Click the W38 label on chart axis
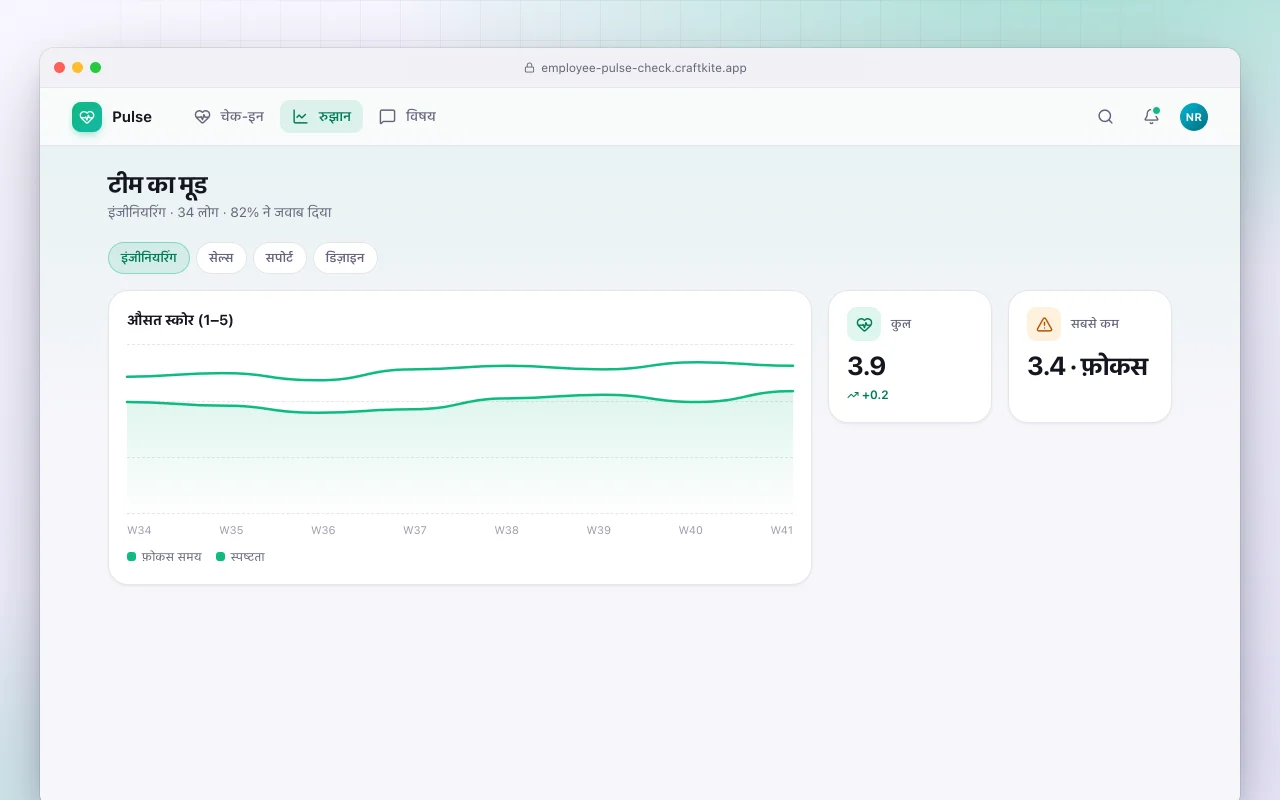Screen dimensions: 1280x800 [x=507, y=530]
